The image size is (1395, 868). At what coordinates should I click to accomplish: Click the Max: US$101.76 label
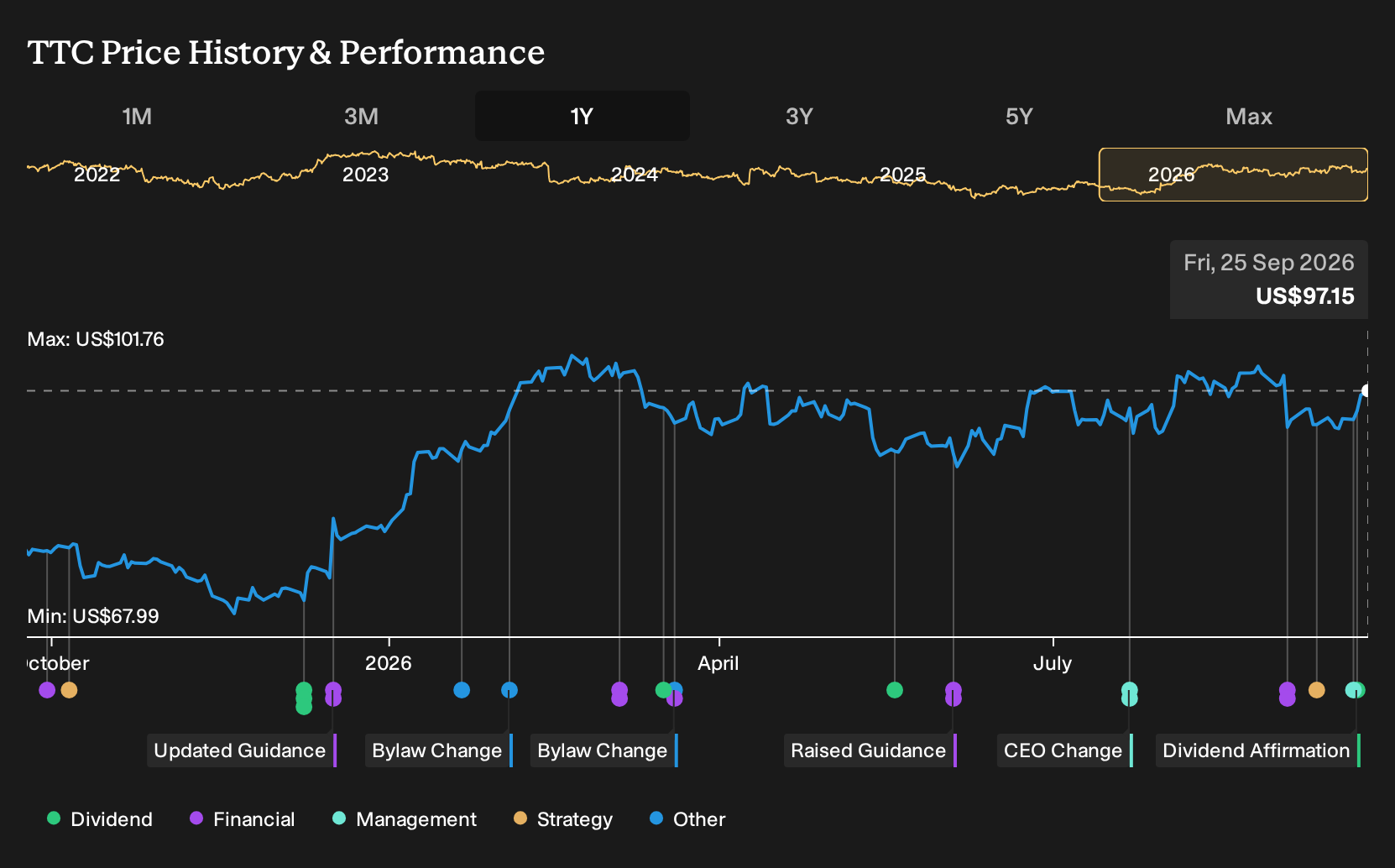tap(96, 339)
